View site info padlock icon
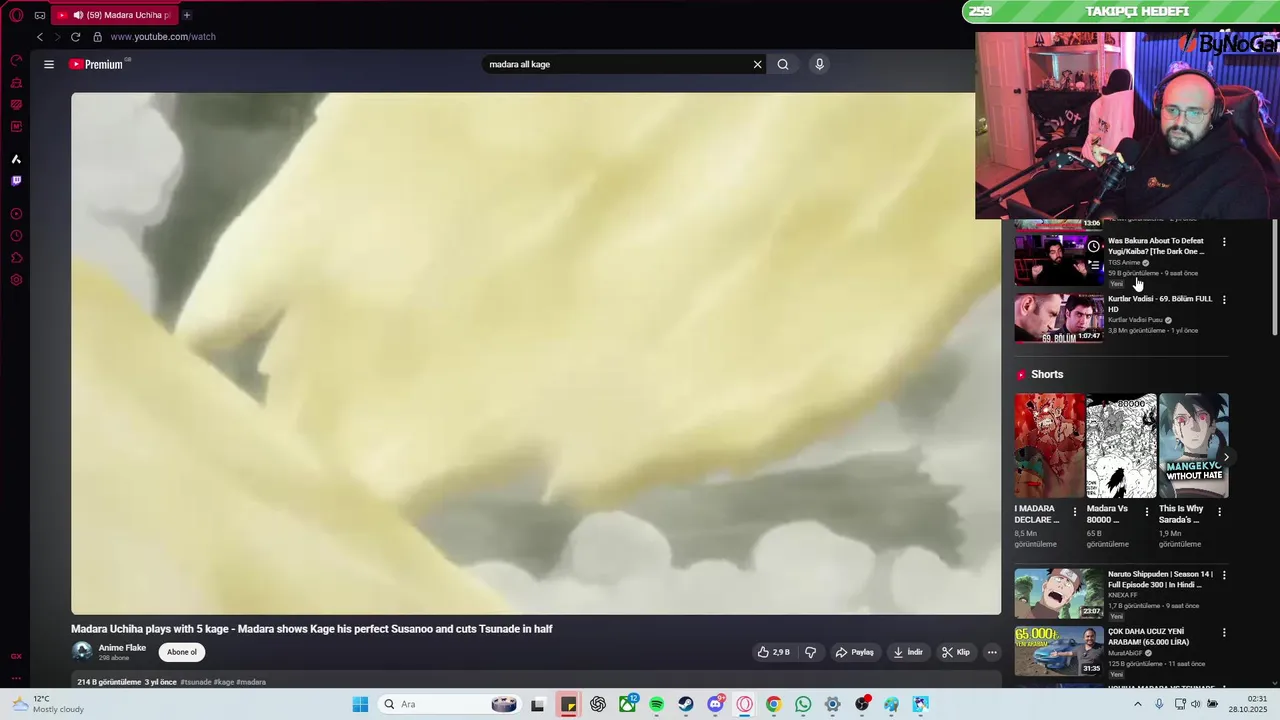1280x720 pixels. tap(97, 37)
